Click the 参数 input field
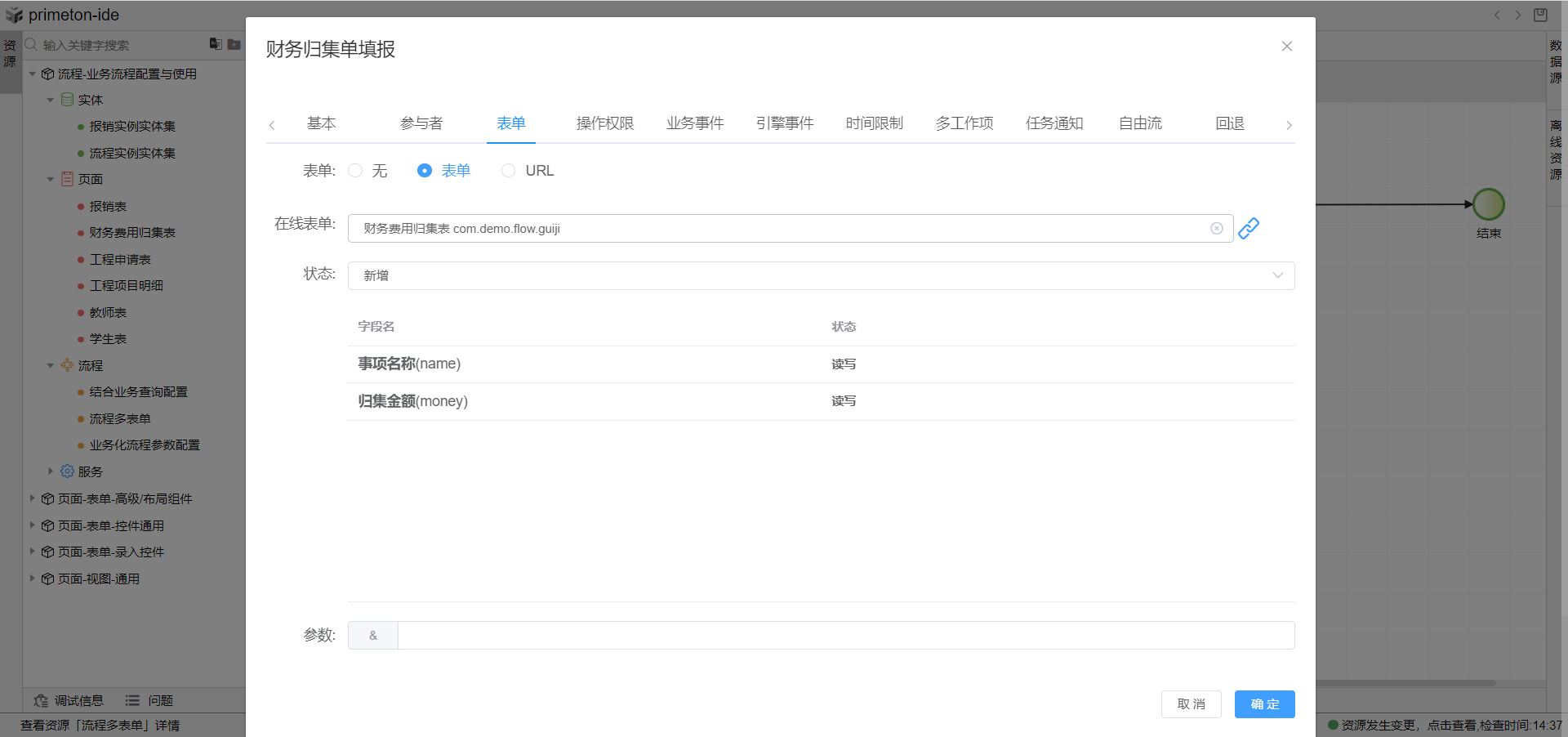This screenshot has height=737, width=1568. tap(845, 635)
